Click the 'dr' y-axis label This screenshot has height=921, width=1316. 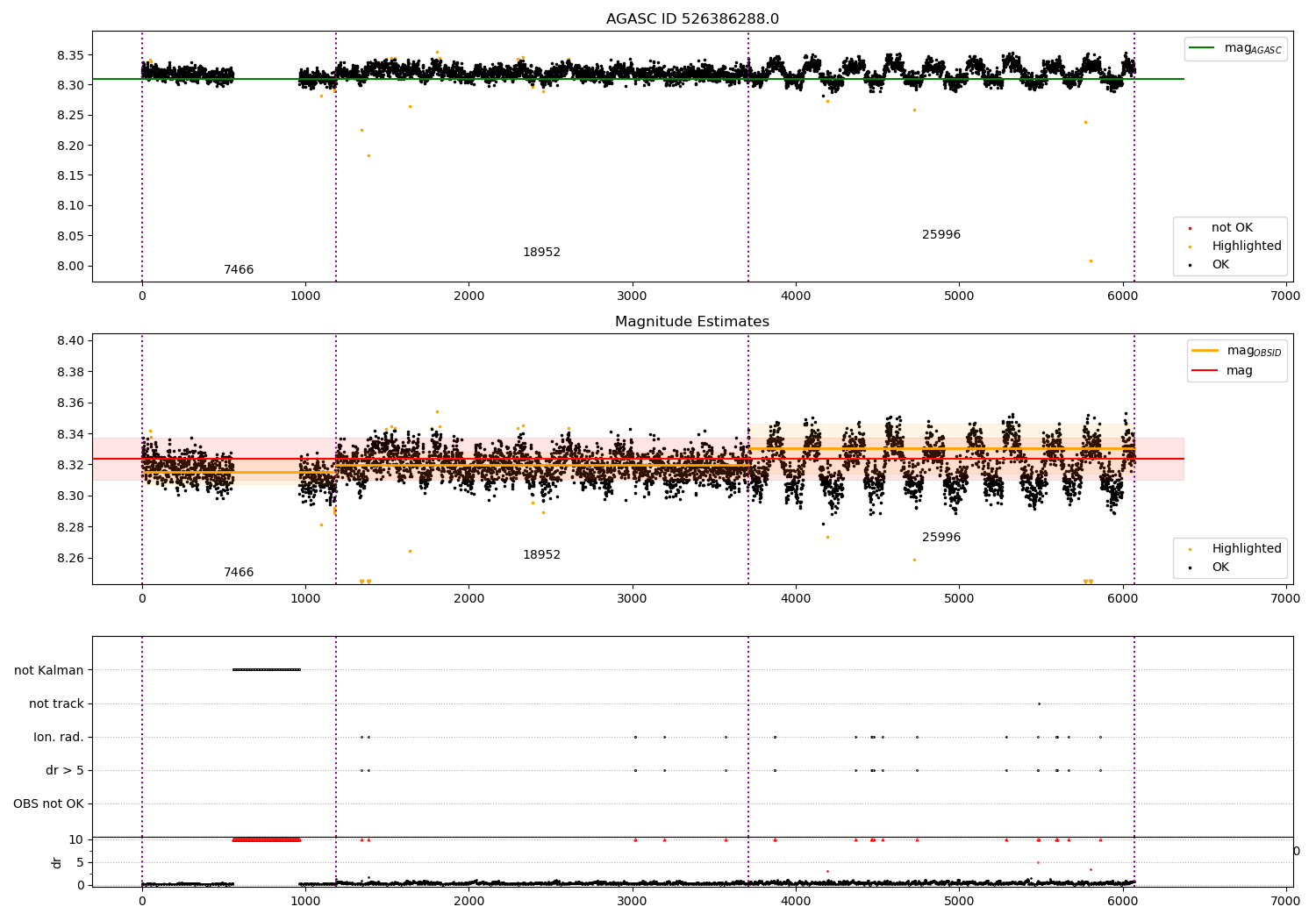(57, 863)
